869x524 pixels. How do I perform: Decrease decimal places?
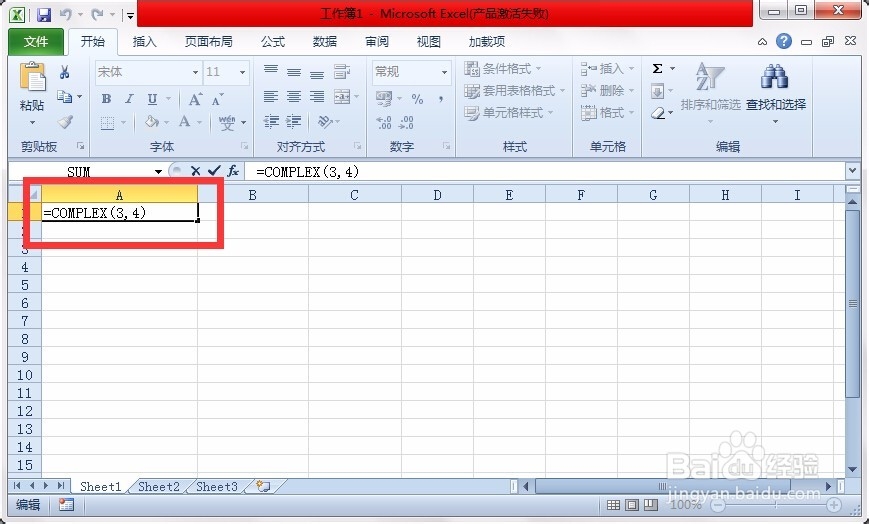point(407,123)
